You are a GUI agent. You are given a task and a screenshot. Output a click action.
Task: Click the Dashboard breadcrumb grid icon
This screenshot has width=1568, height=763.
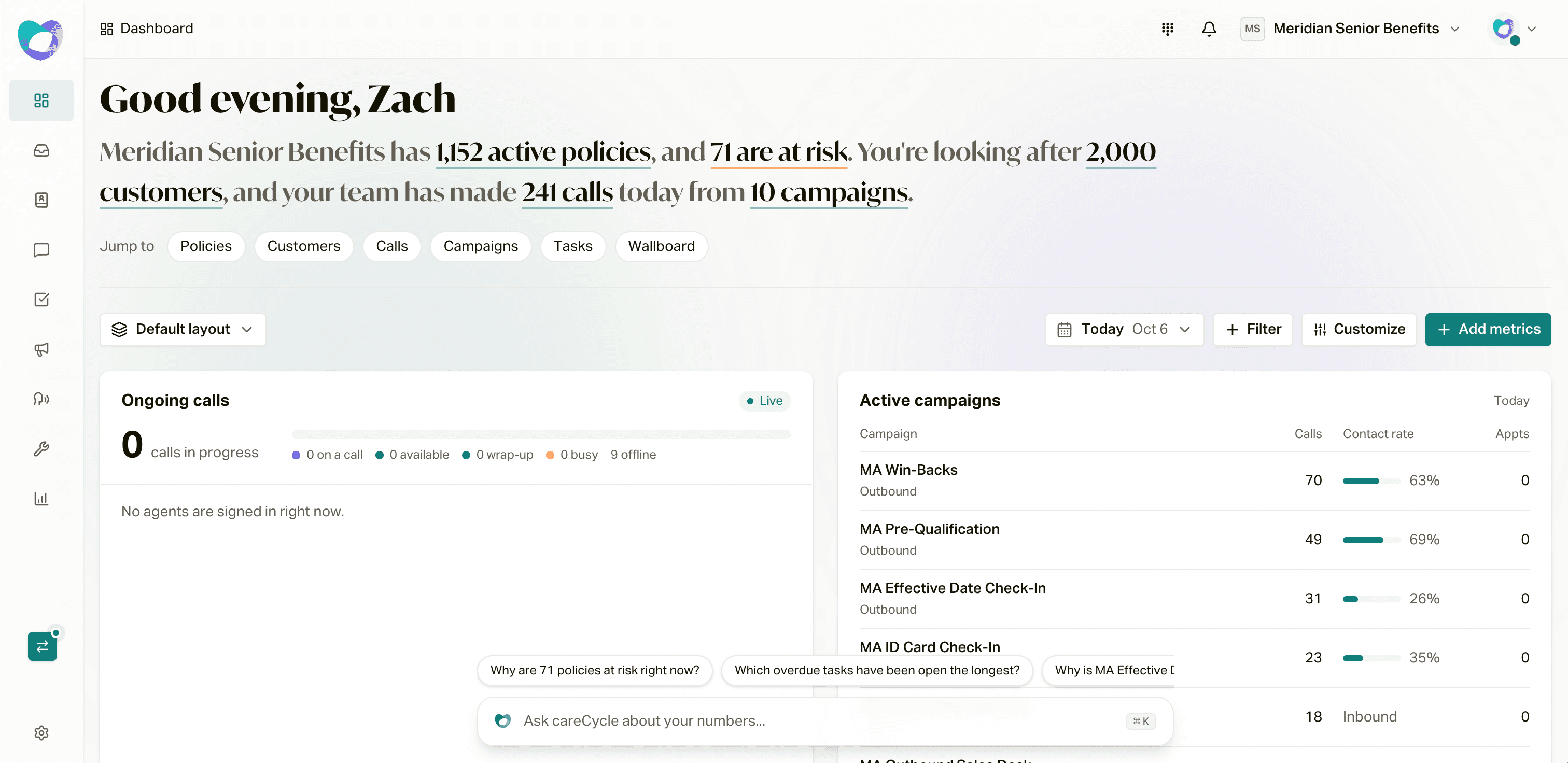click(x=106, y=29)
